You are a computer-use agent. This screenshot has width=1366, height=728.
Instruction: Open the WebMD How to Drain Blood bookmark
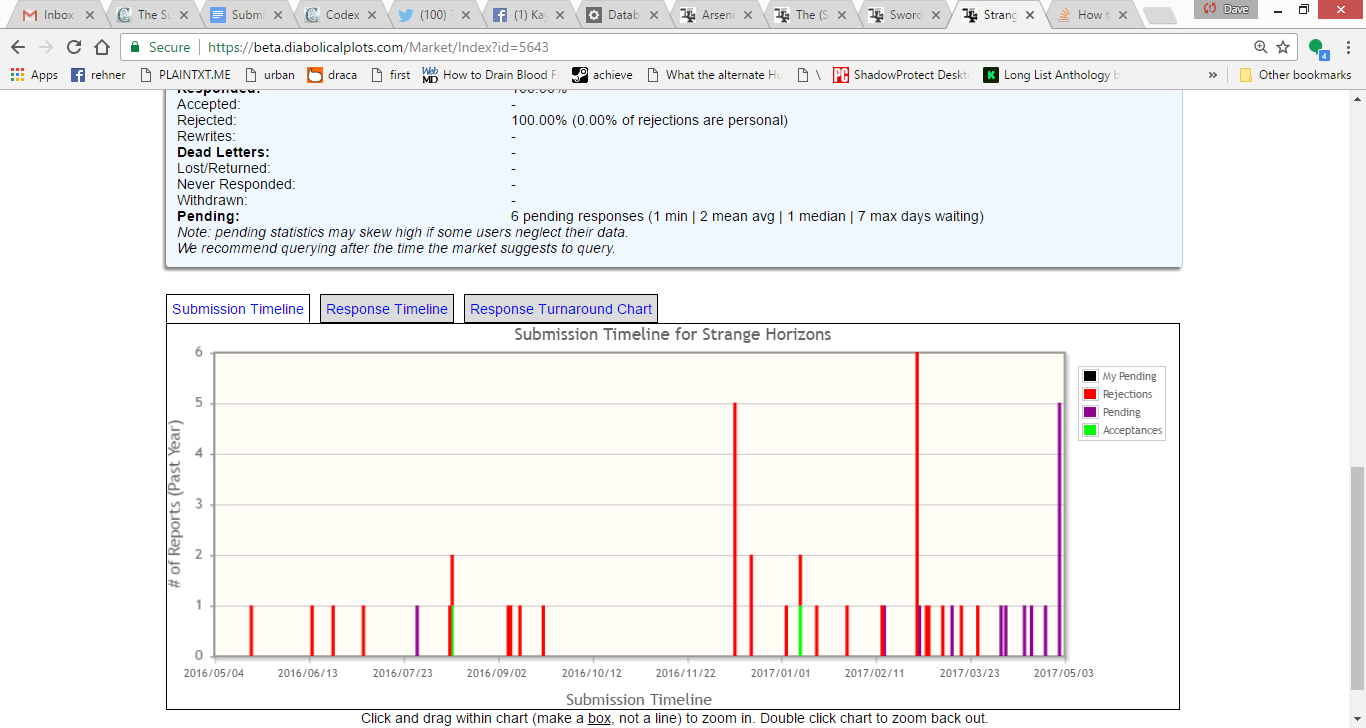pyautogui.click(x=490, y=75)
